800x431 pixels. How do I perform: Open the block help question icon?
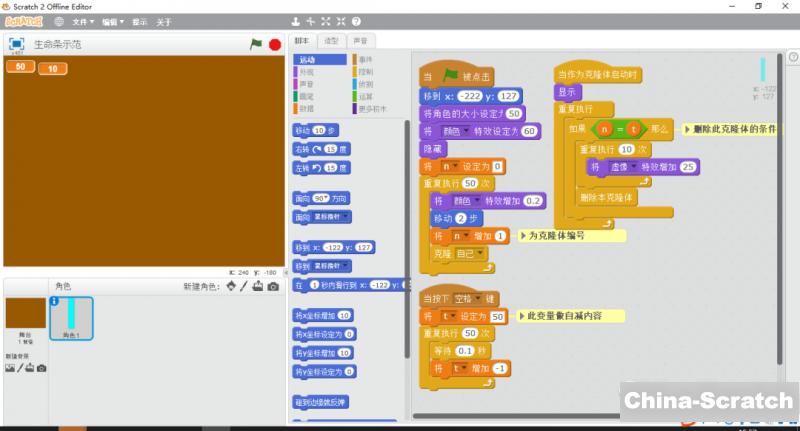357,21
